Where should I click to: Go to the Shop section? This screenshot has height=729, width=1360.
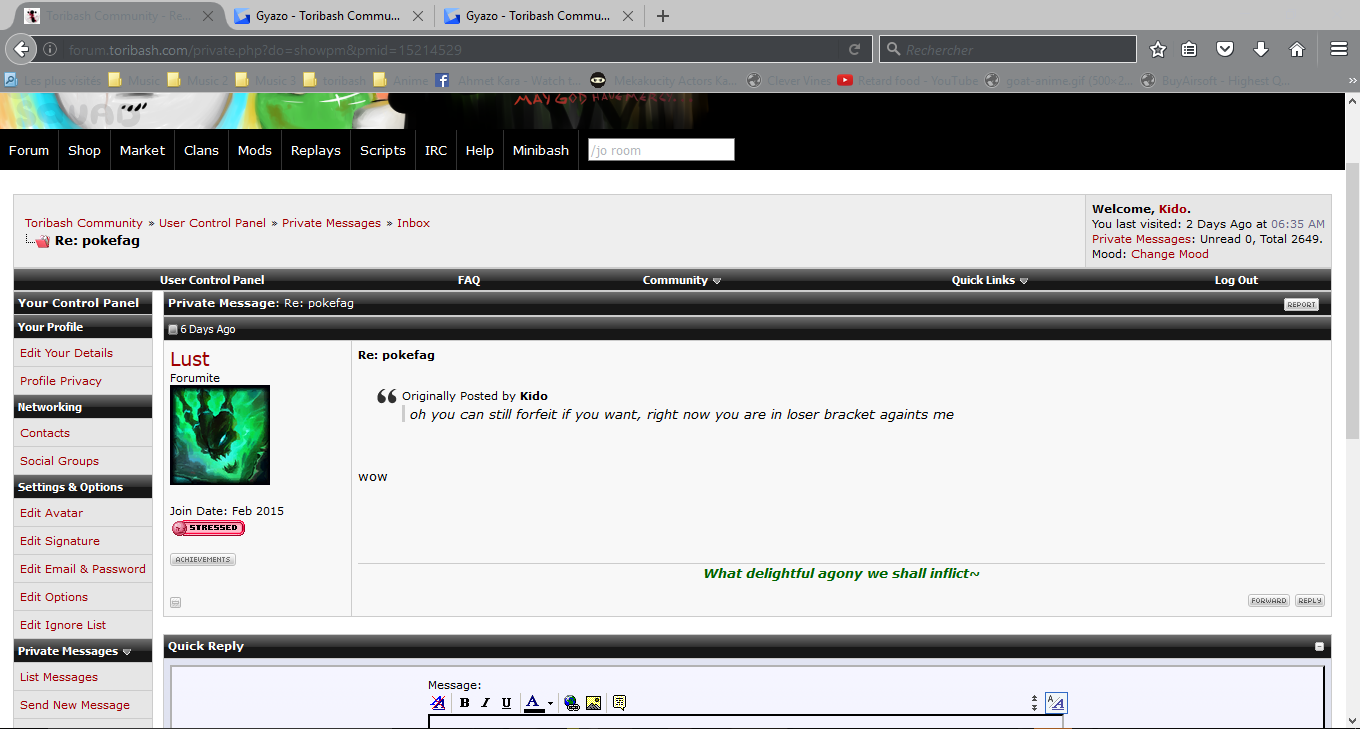84,150
